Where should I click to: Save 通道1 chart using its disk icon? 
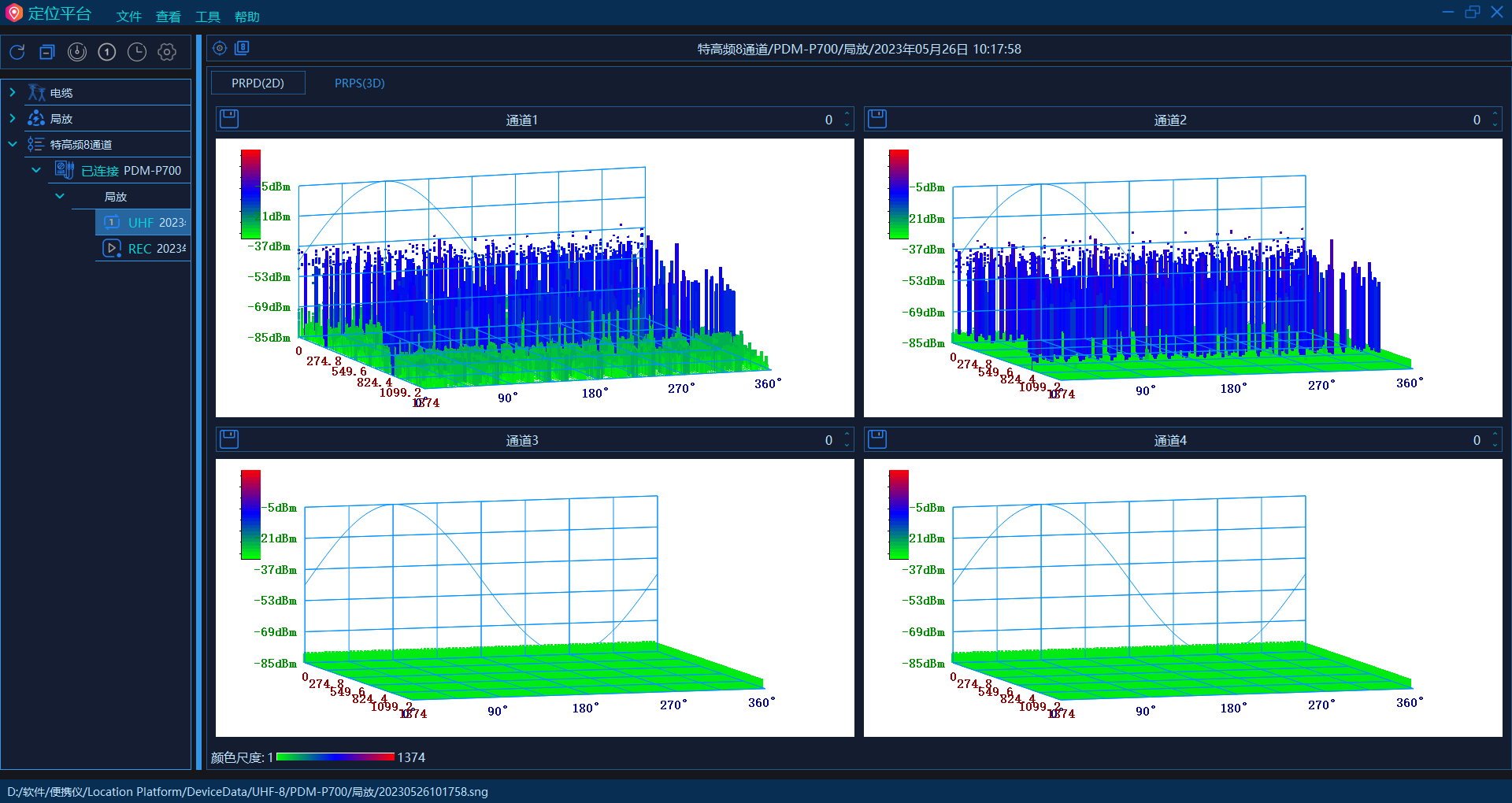pos(229,119)
